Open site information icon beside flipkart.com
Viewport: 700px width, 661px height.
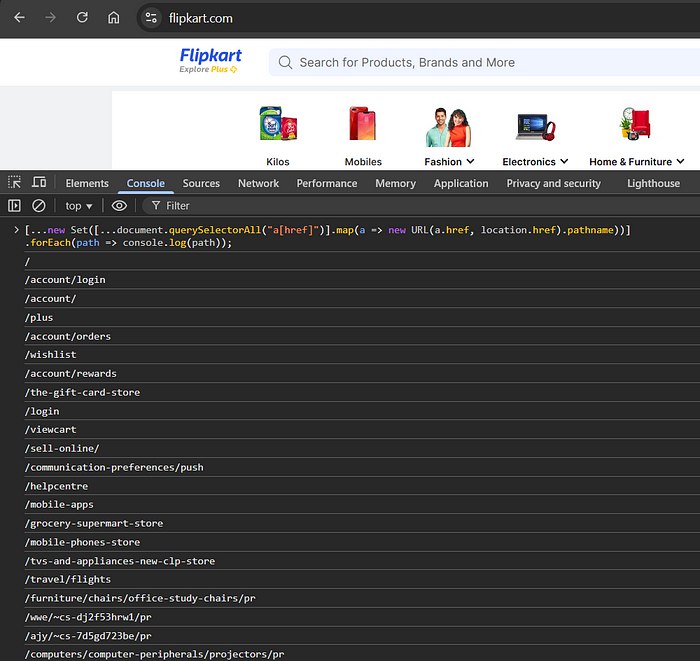click(151, 18)
